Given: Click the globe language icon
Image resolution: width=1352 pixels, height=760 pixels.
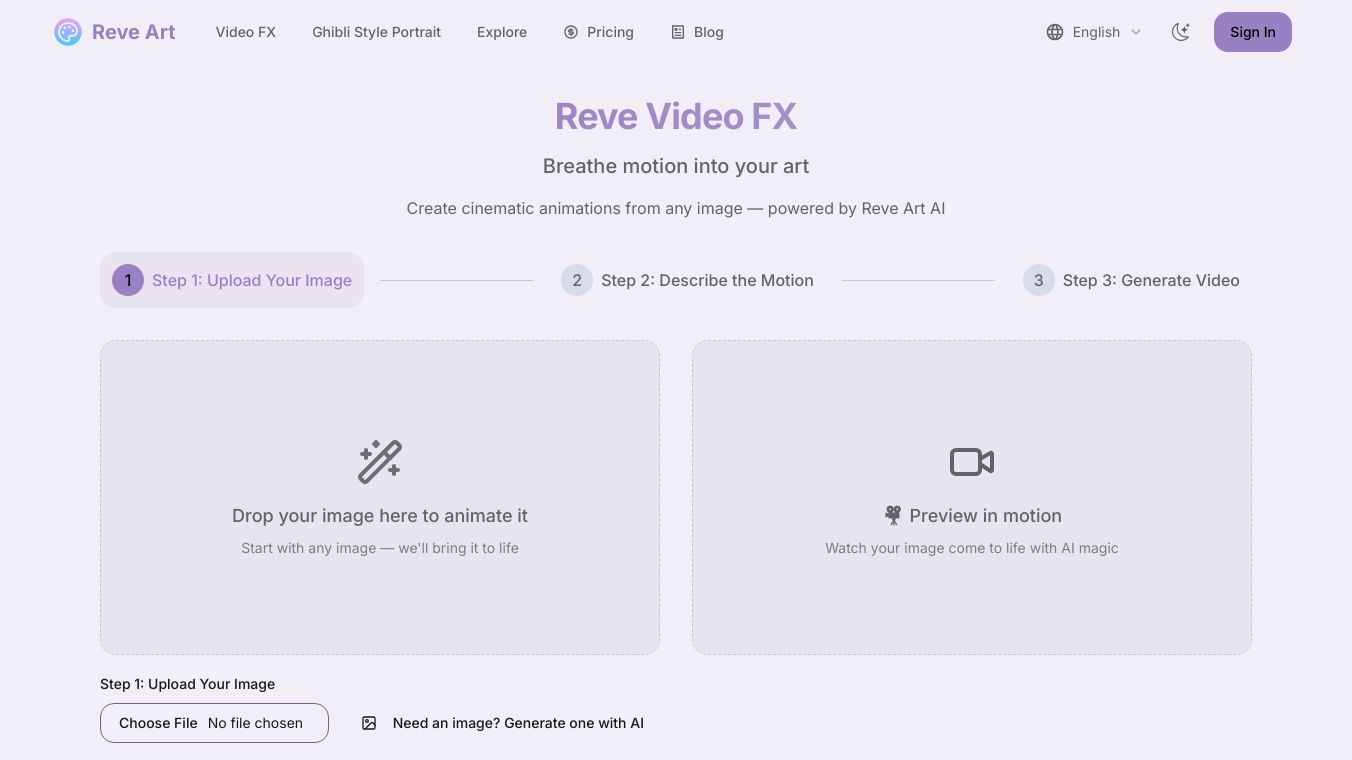Looking at the screenshot, I should (x=1055, y=32).
